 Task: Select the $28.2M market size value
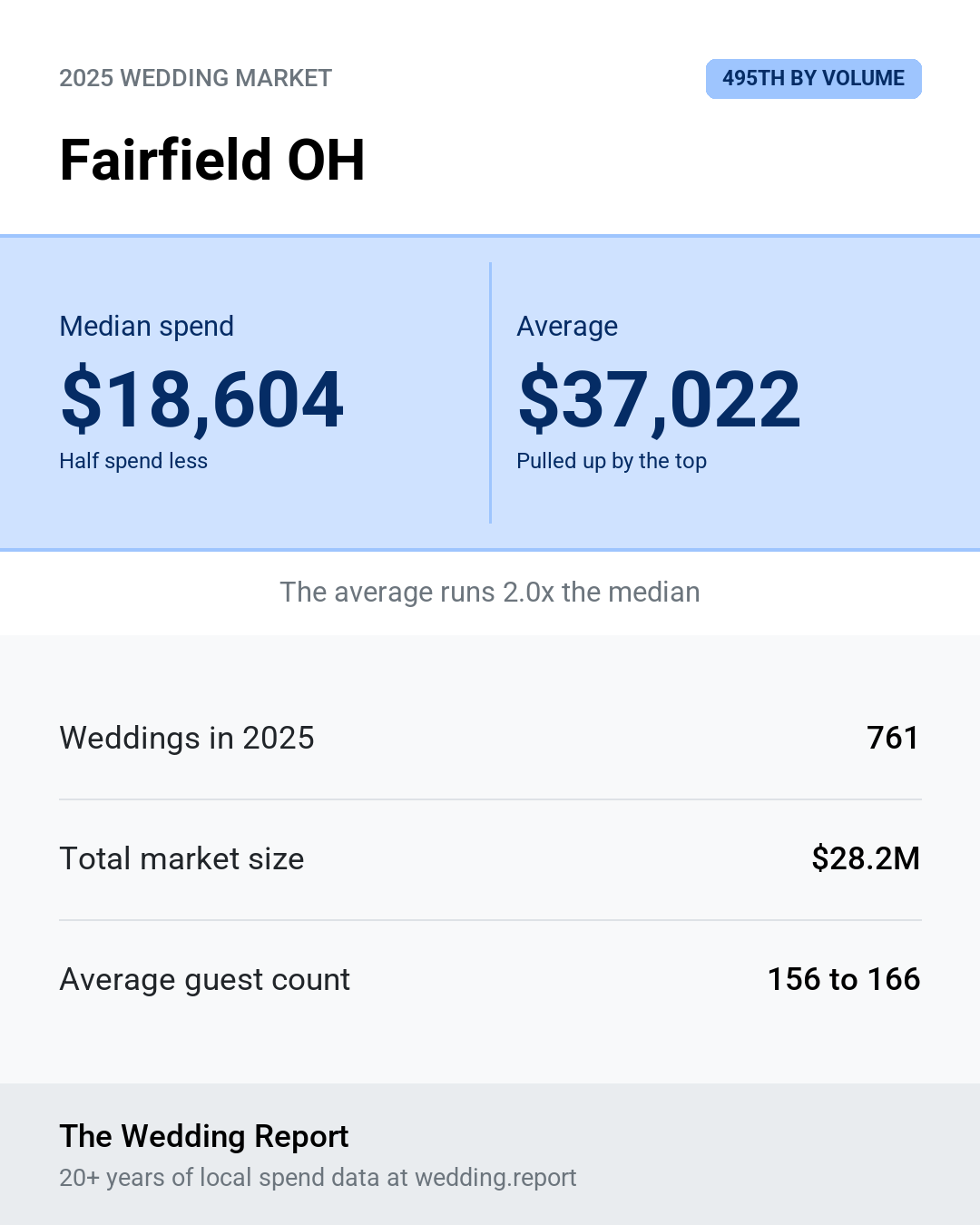coord(866,858)
